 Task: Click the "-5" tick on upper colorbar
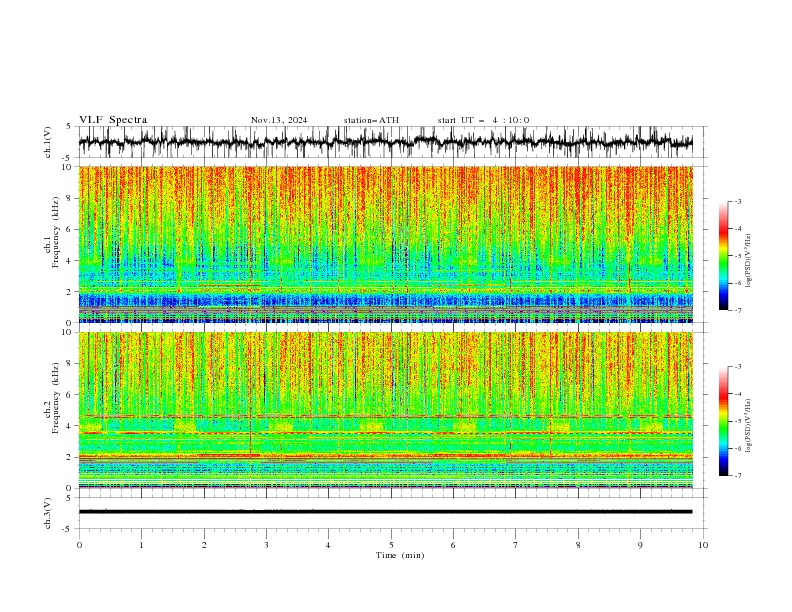[738, 256]
